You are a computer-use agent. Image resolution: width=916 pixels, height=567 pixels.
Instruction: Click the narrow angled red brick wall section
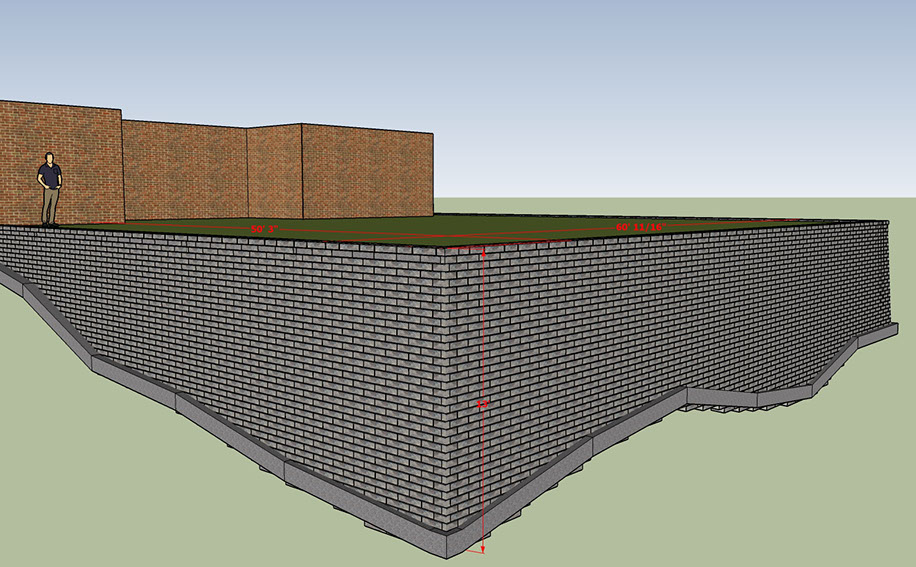274,170
